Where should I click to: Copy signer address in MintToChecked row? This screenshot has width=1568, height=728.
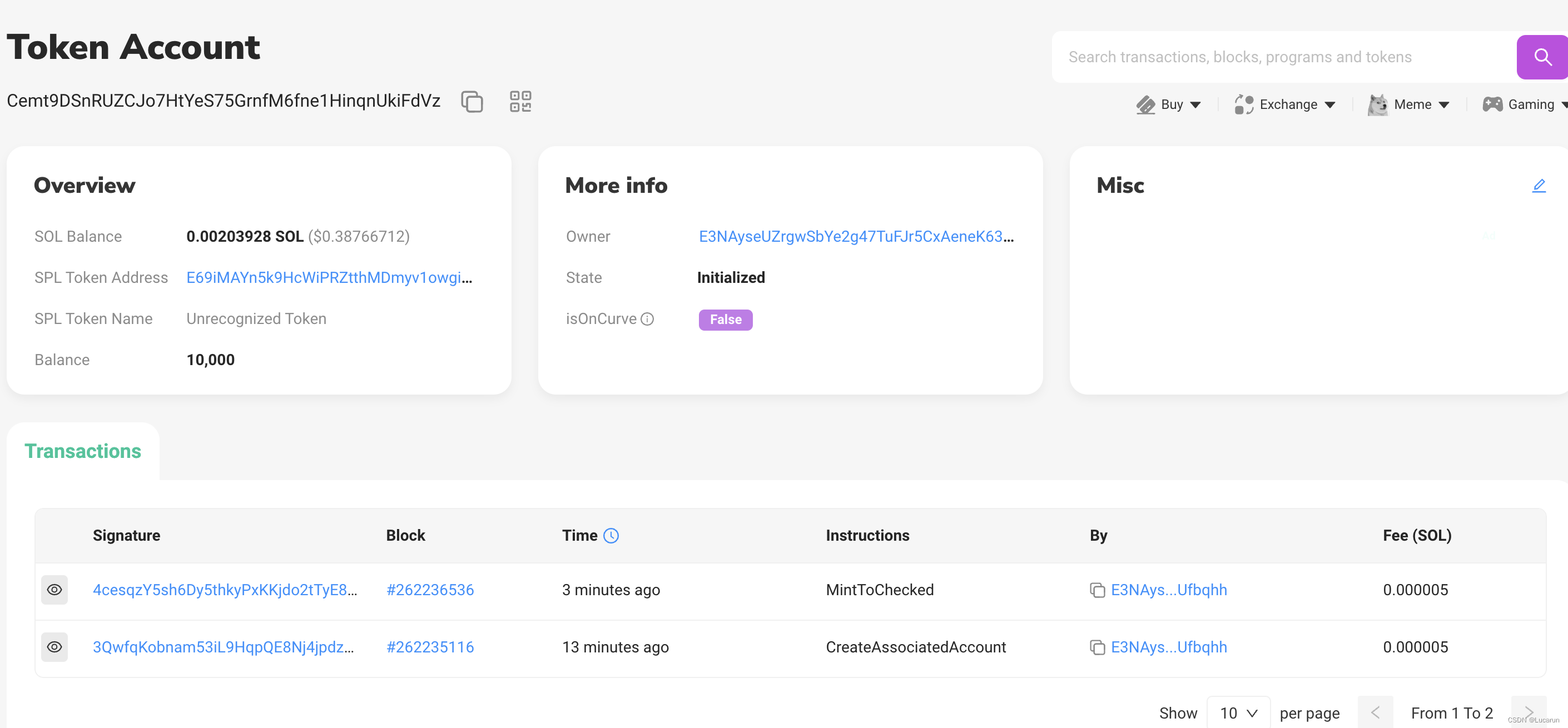(x=1097, y=590)
